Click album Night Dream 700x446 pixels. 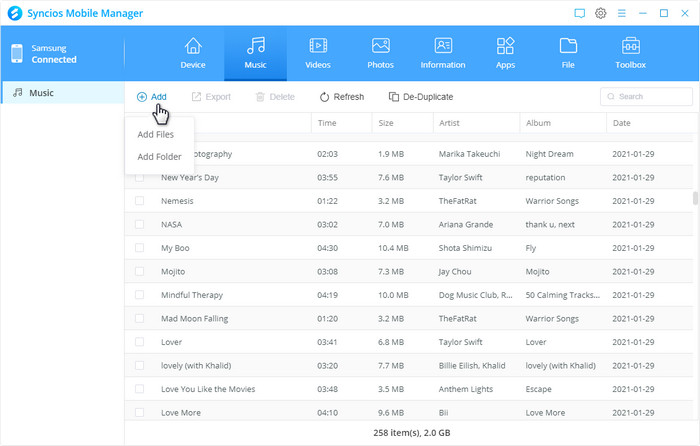tap(550, 154)
